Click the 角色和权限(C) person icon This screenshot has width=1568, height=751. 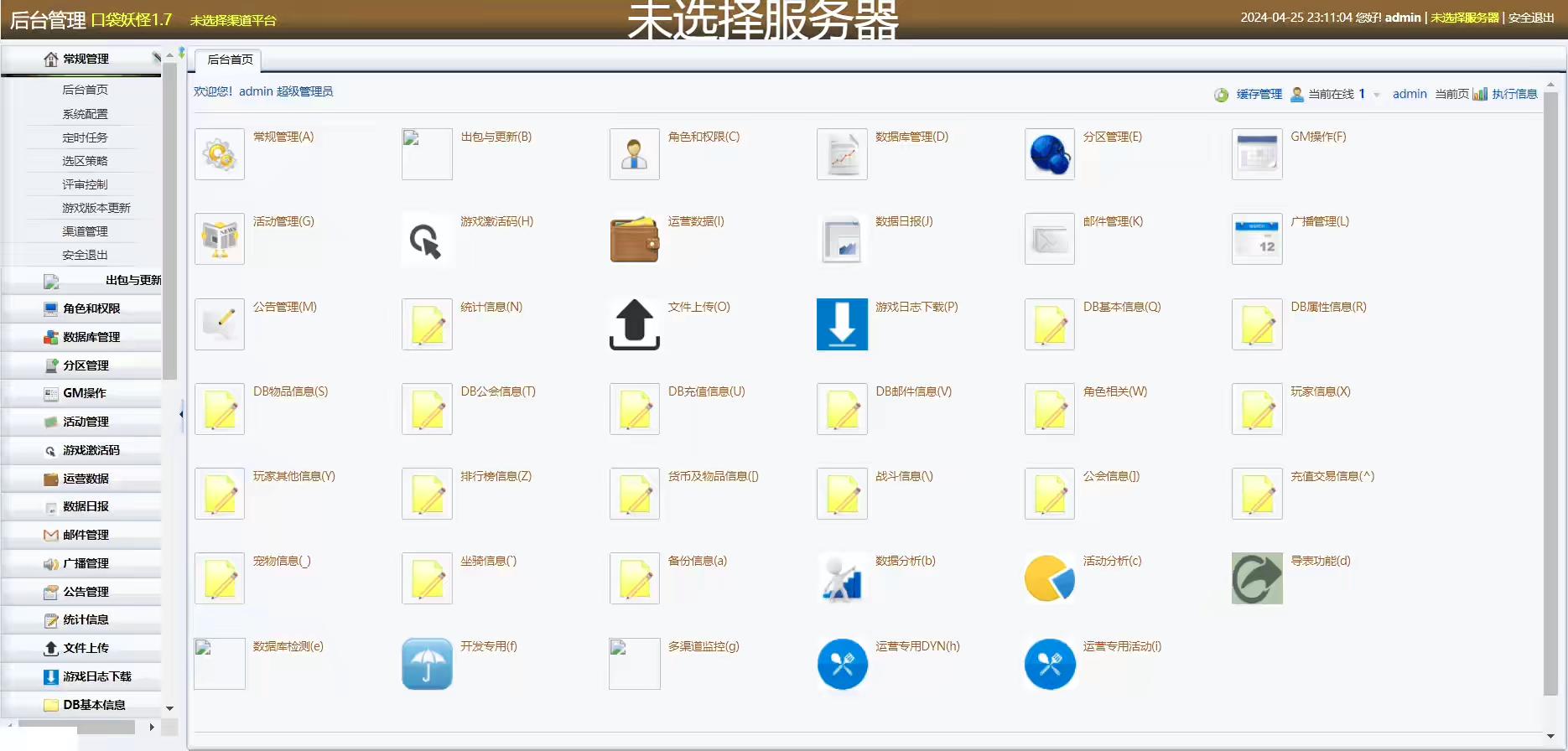click(635, 154)
